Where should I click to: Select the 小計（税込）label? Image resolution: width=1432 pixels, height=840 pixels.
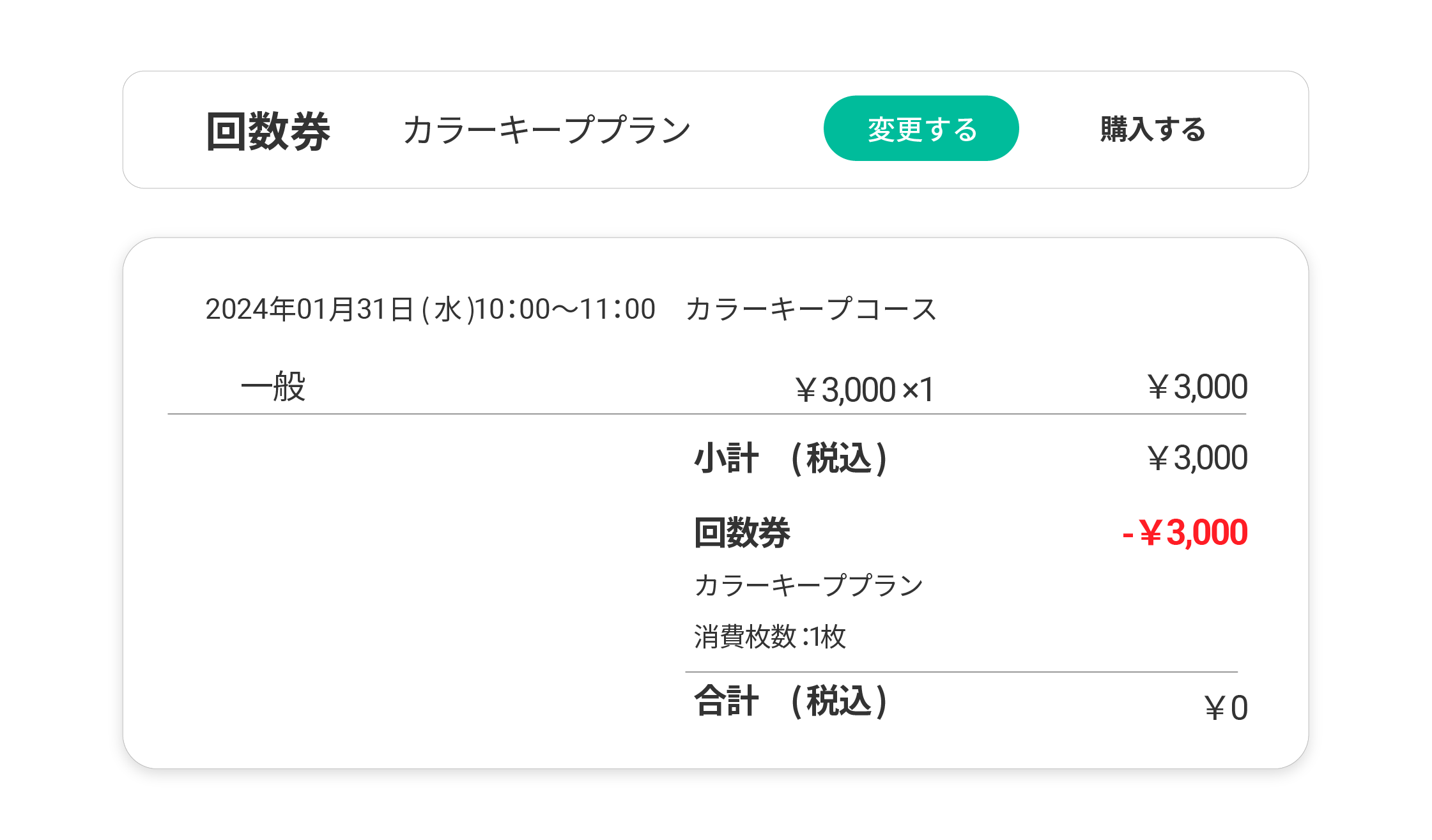point(790,458)
